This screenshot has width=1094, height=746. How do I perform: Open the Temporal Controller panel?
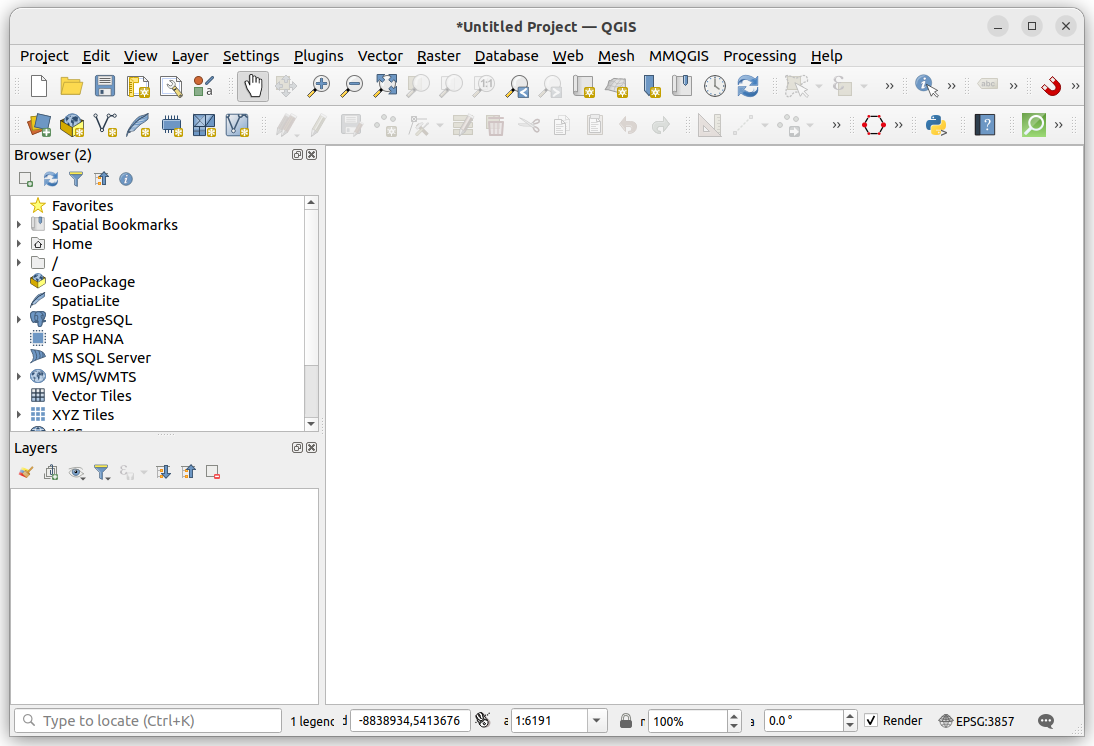[x=715, y=86]
